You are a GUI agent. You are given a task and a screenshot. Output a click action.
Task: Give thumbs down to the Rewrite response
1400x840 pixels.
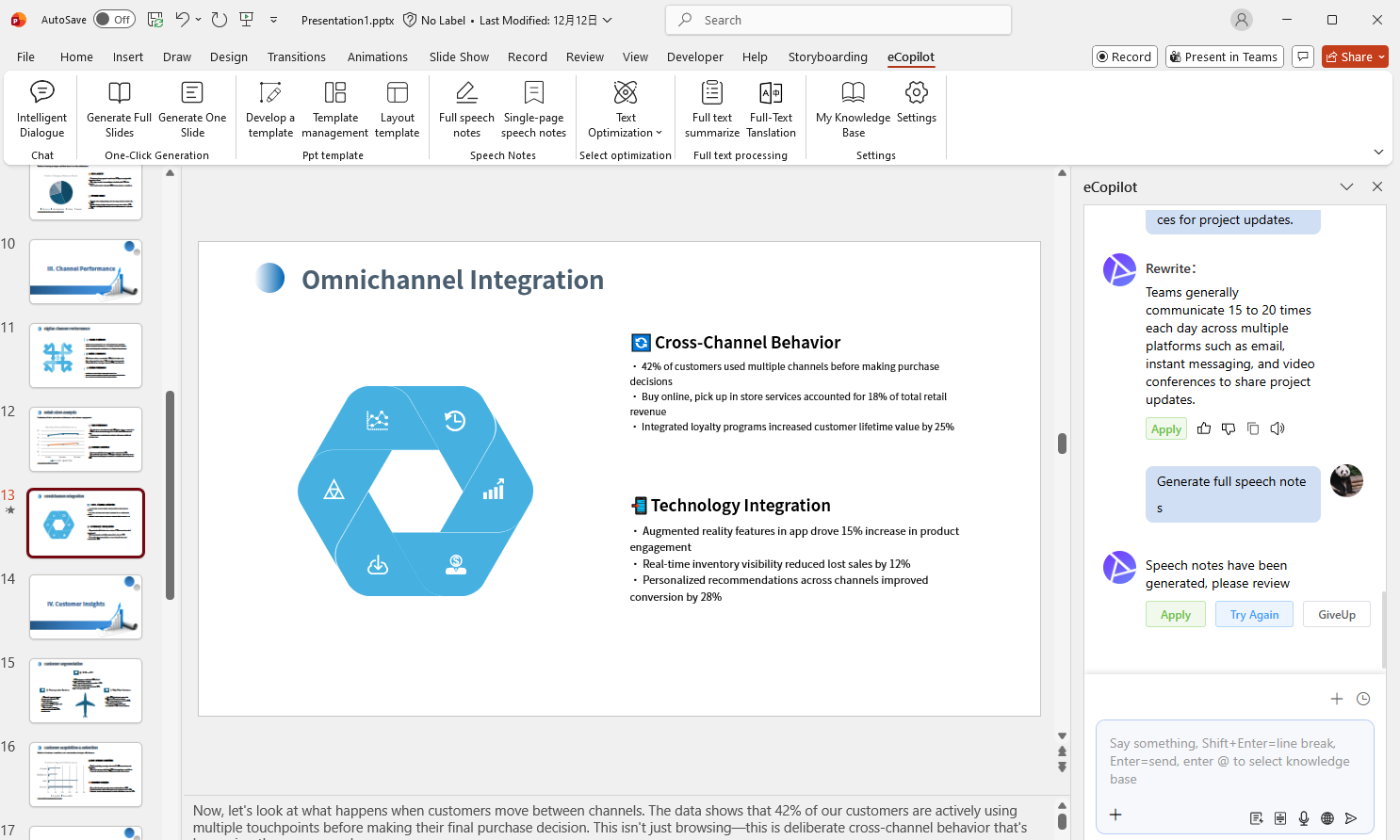[x=1228, y=428]
